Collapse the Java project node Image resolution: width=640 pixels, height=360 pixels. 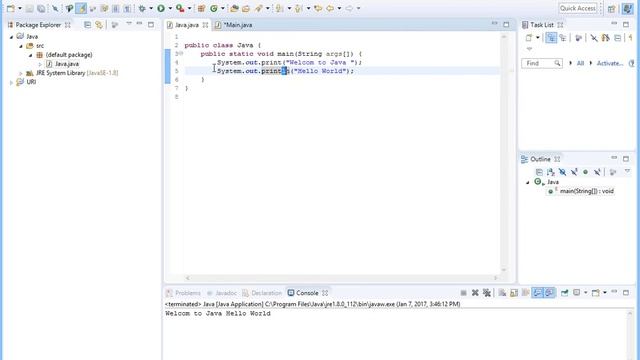click(11, 37)
